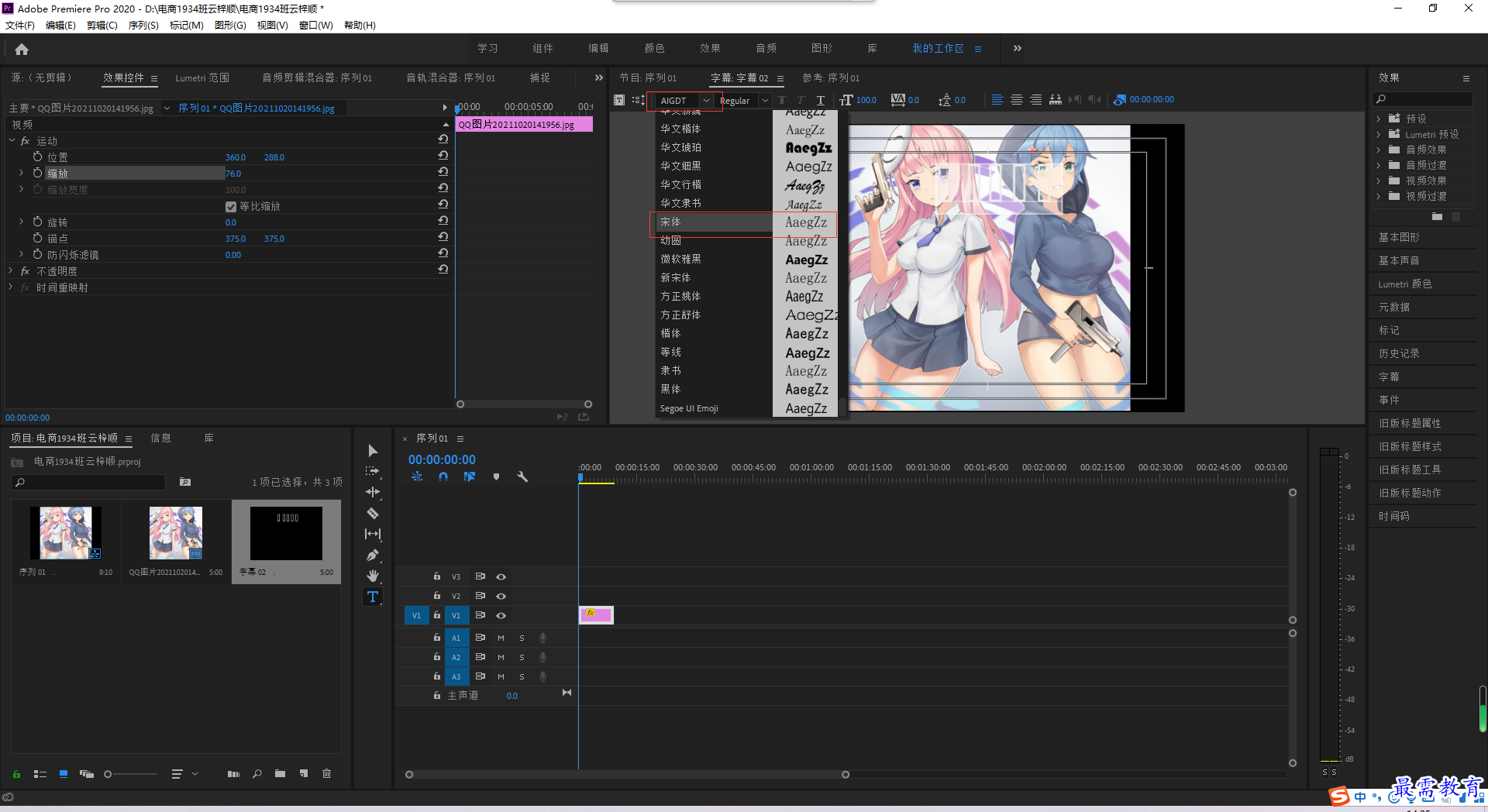This screenshot has width=1488, height=812.
Task: Add a marker in timeline
Action: 496,477
